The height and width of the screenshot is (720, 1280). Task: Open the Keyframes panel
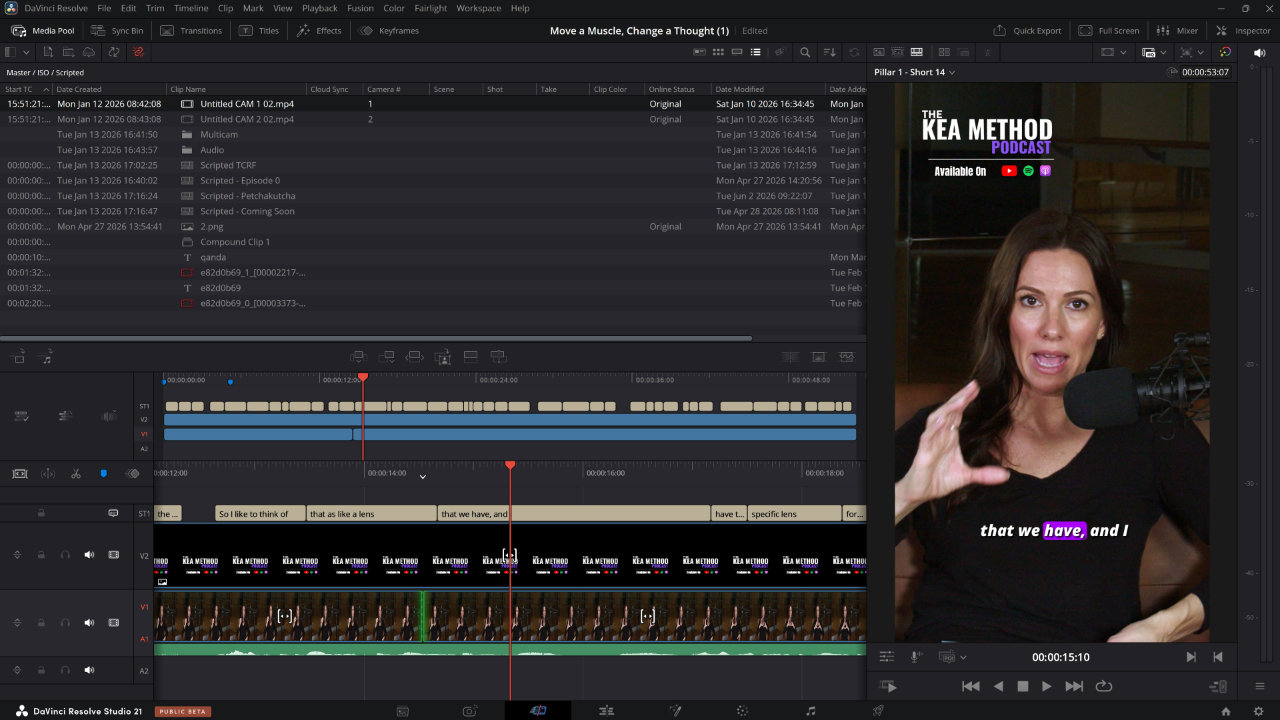(x=389, y=31)
